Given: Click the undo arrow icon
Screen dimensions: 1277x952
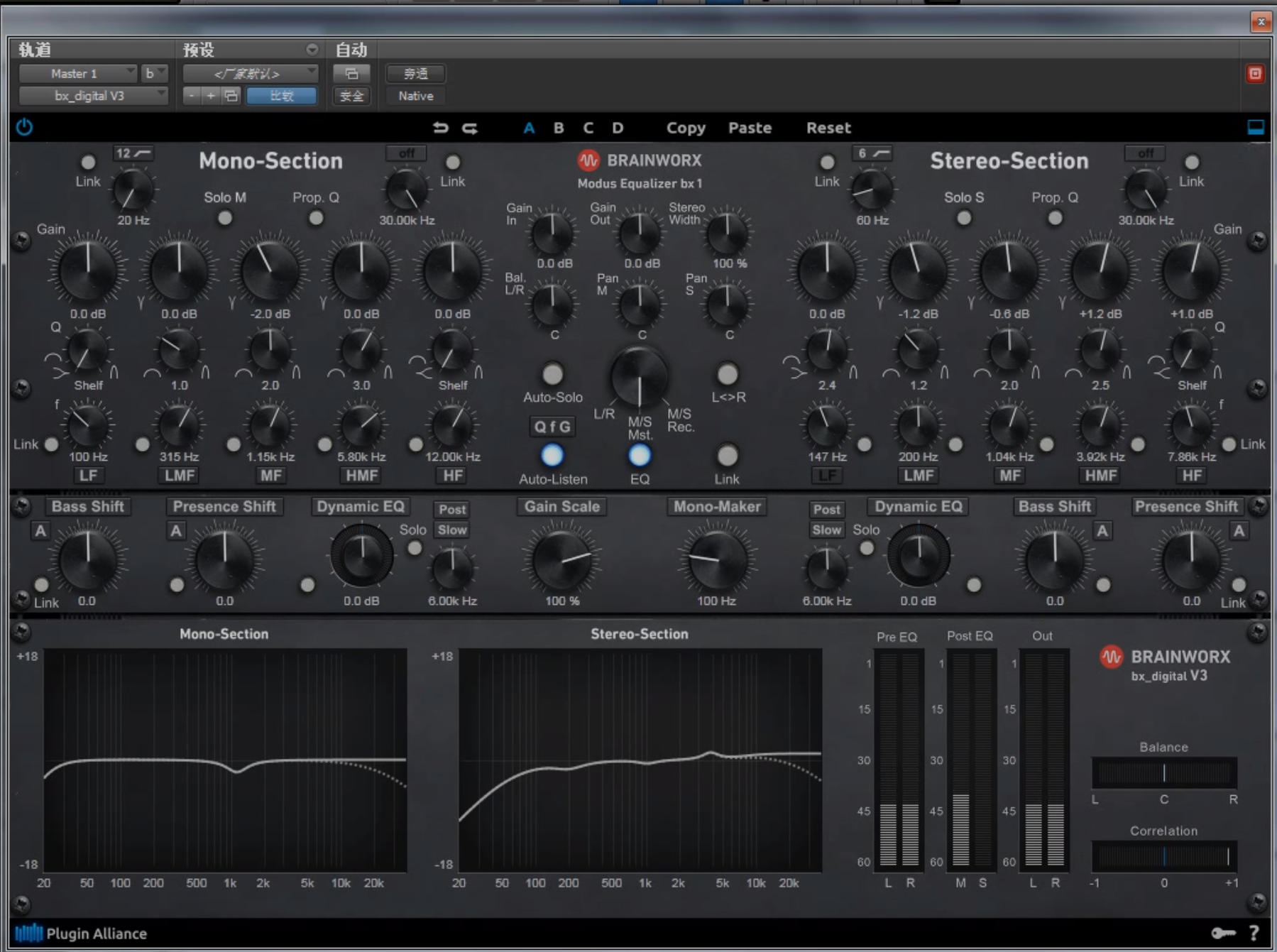Looking at the screenshot, I should [441, 128].
